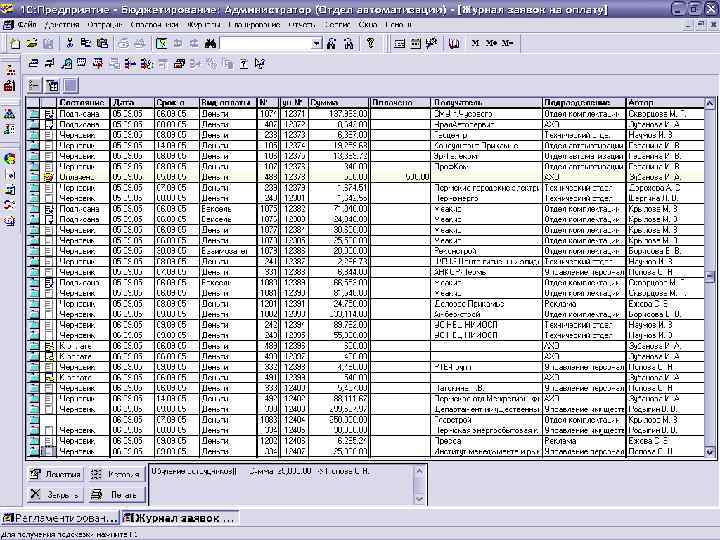
Task: Switch to the Журнал заявок window tab
Action: pyautogui.click(x=180, y=518)
